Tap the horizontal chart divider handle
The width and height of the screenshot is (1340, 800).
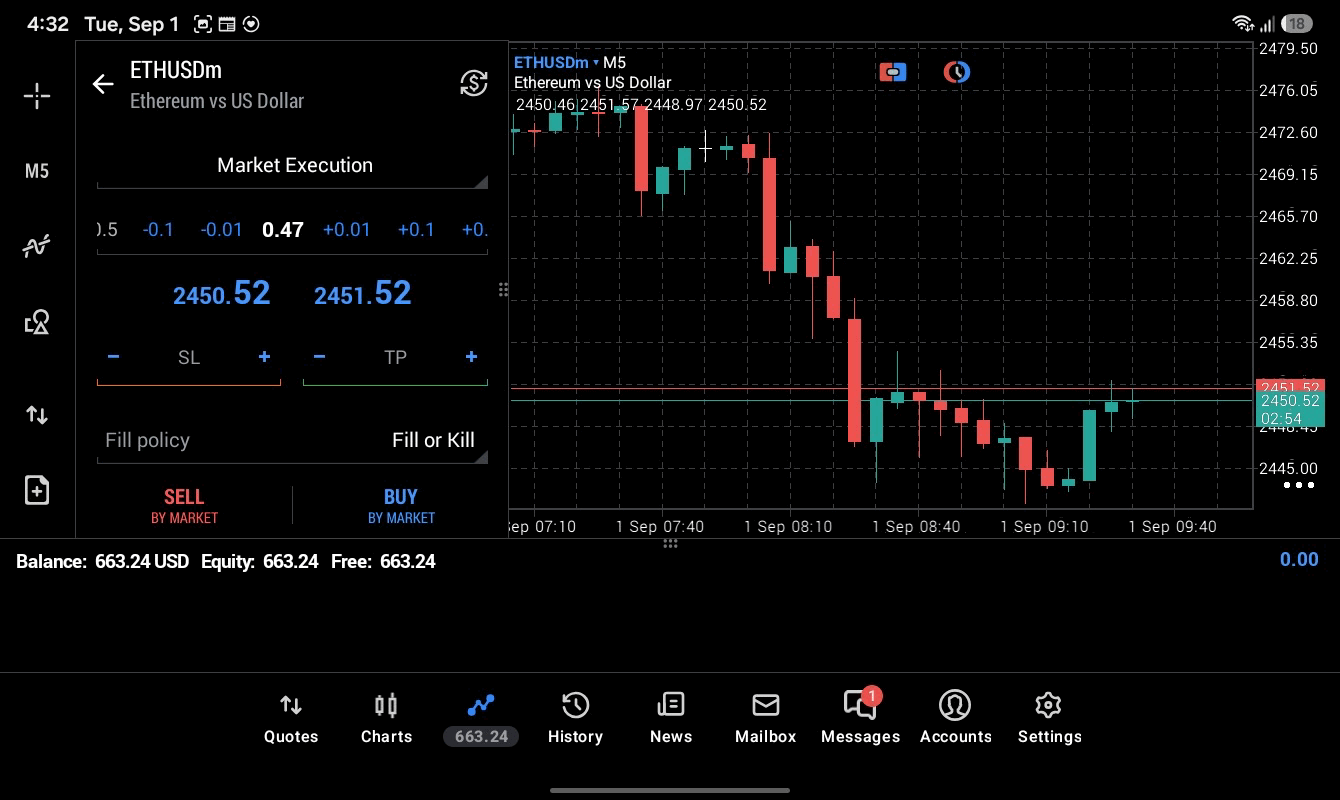[x=671, y=544]
